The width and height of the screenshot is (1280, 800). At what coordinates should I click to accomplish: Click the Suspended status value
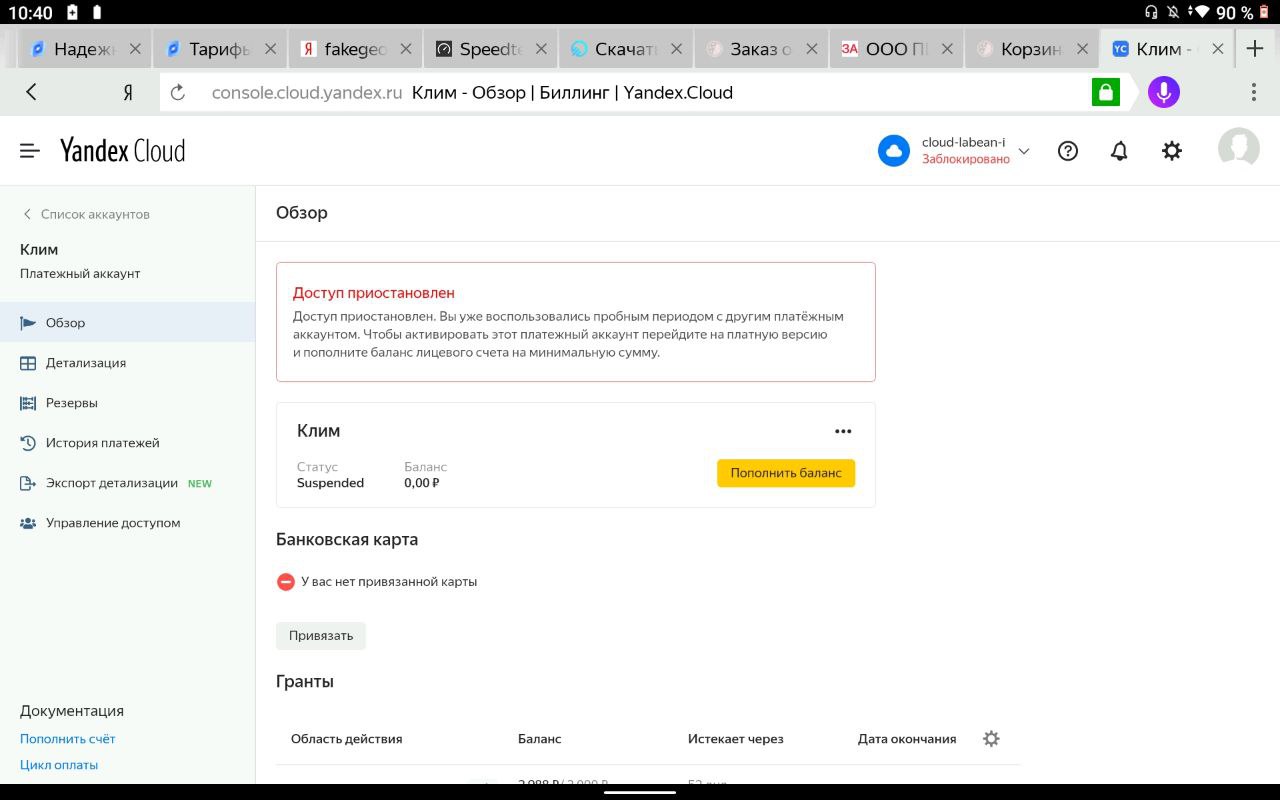[x=330, y=483]
